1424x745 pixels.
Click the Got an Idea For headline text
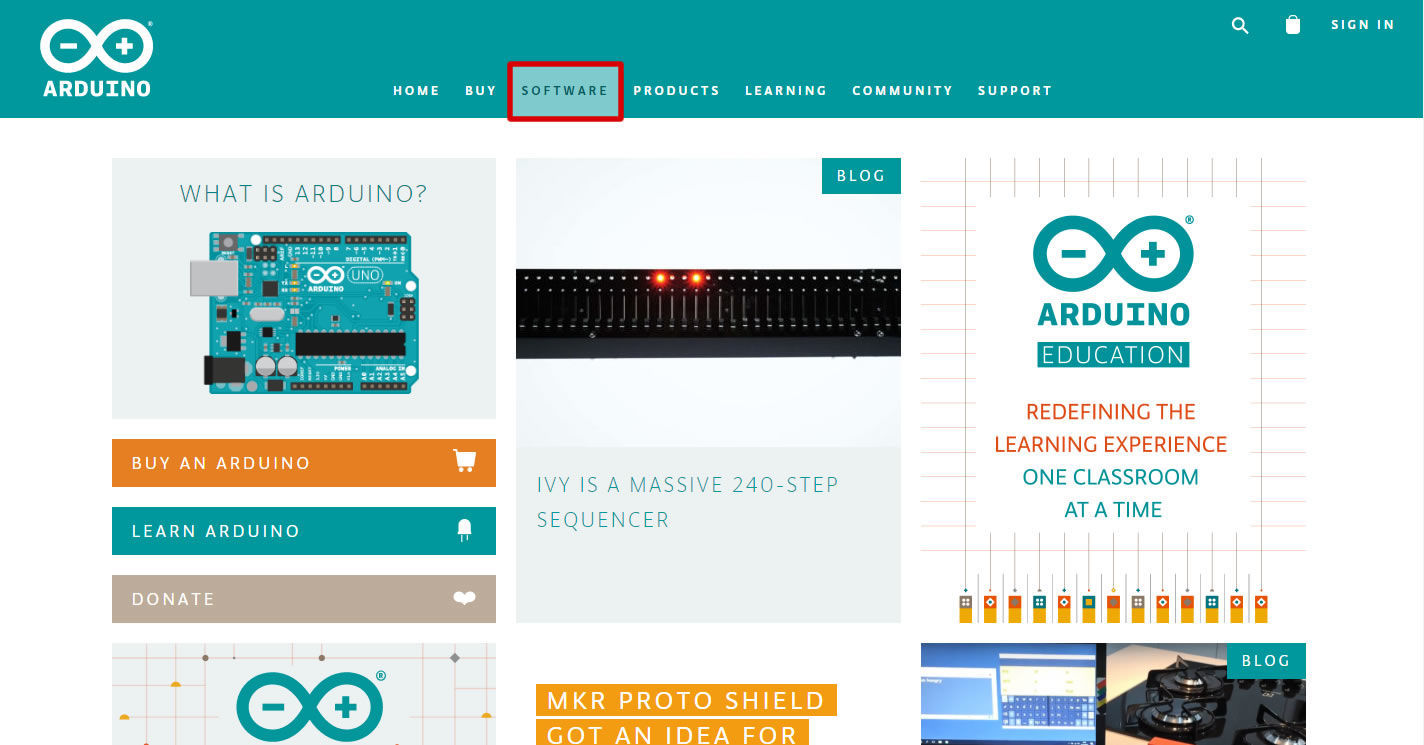[x=672, y=734]
